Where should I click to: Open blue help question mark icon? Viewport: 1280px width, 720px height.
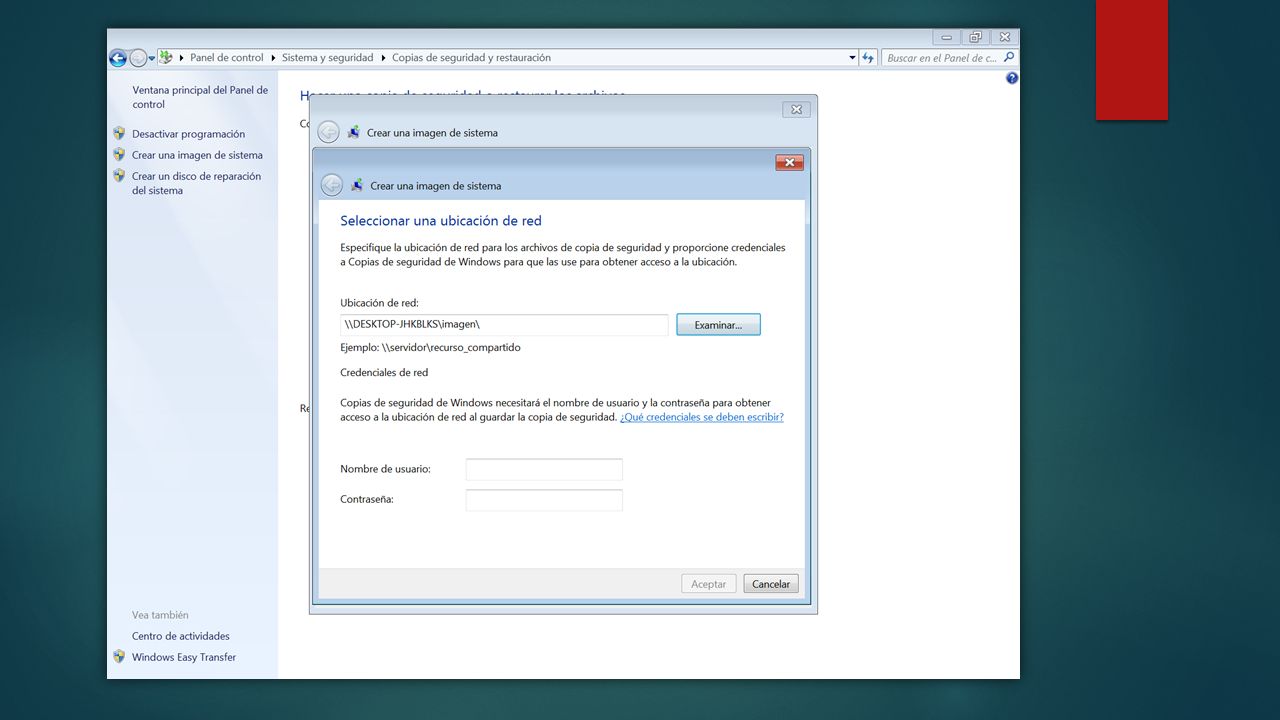pos(1012,78)
